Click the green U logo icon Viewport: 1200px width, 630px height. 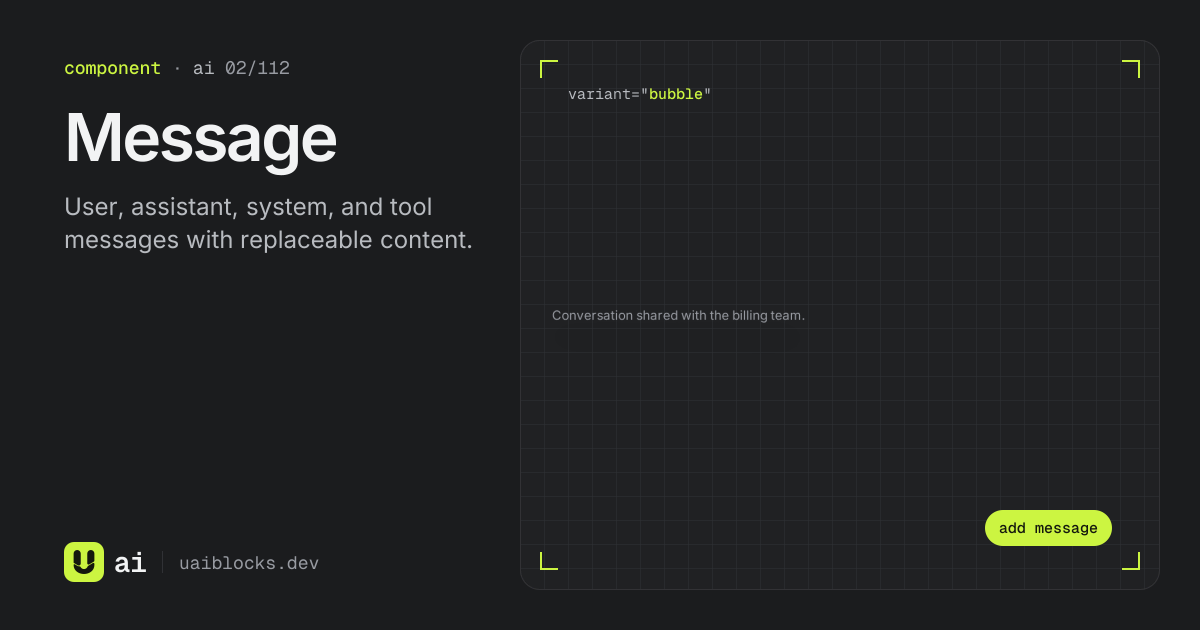coord(84,562)
